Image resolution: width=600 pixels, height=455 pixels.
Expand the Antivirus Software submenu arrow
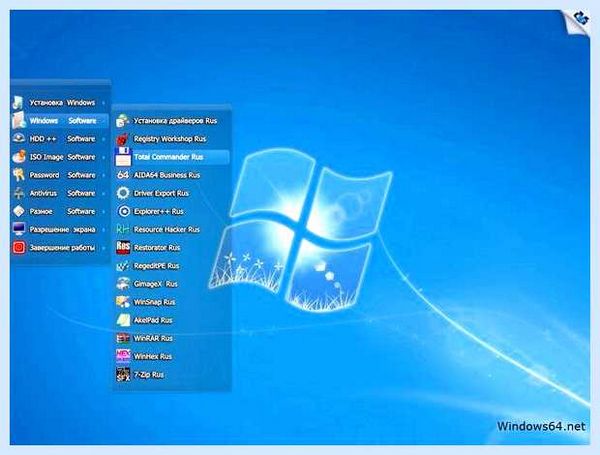click(x=103, y=194)
